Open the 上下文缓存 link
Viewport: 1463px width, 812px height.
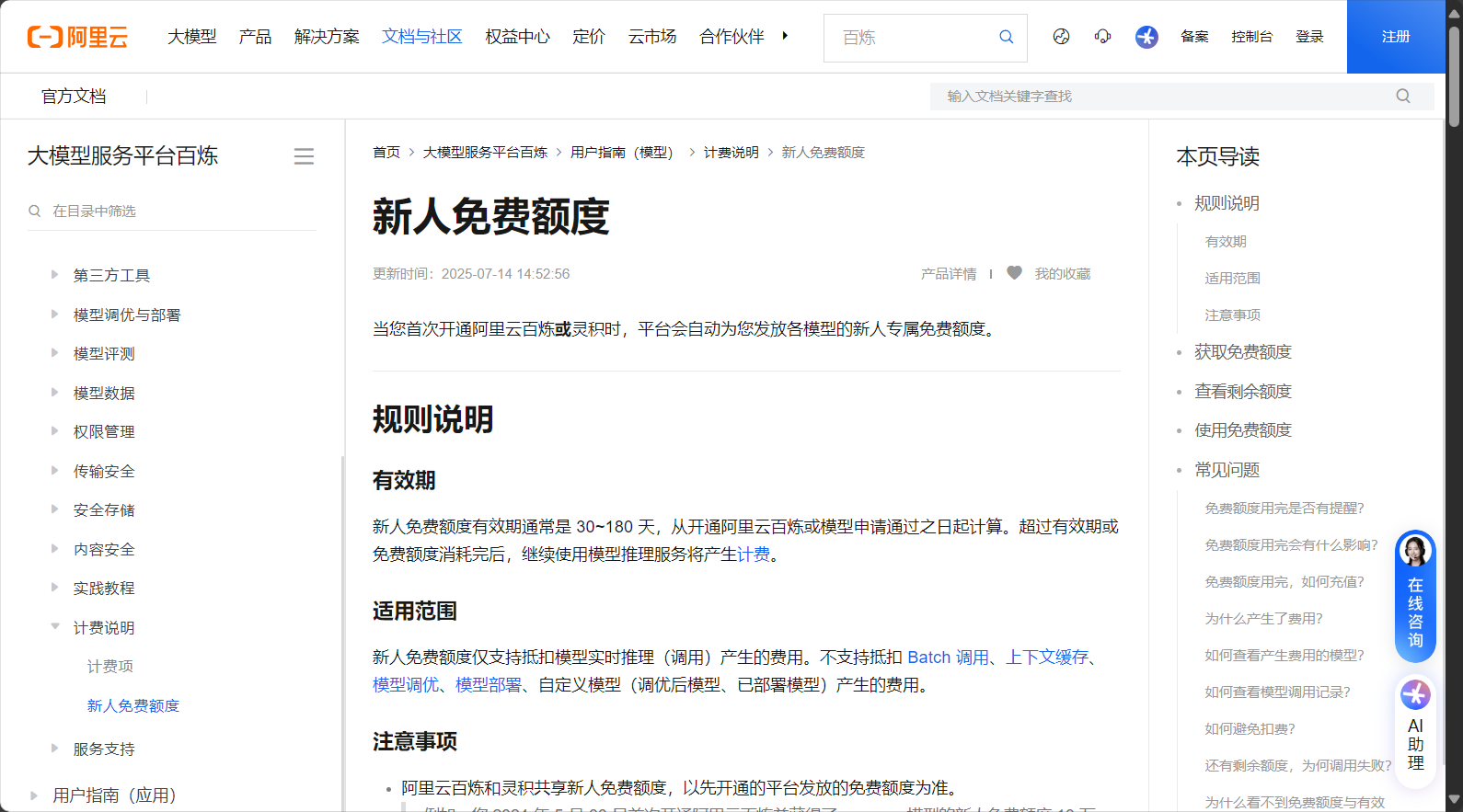[x=1047, y=658]
